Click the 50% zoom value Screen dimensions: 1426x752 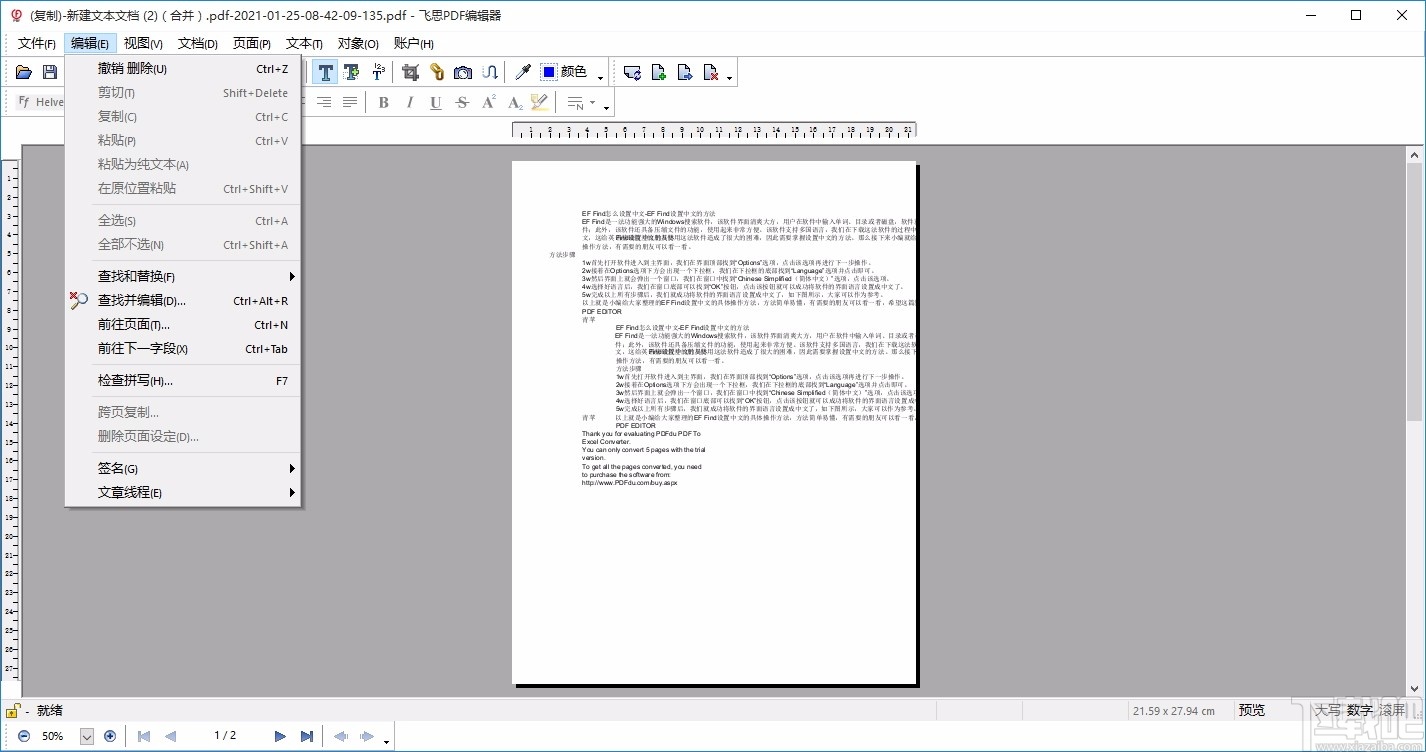pyautogui.click(x=53, y=736)
